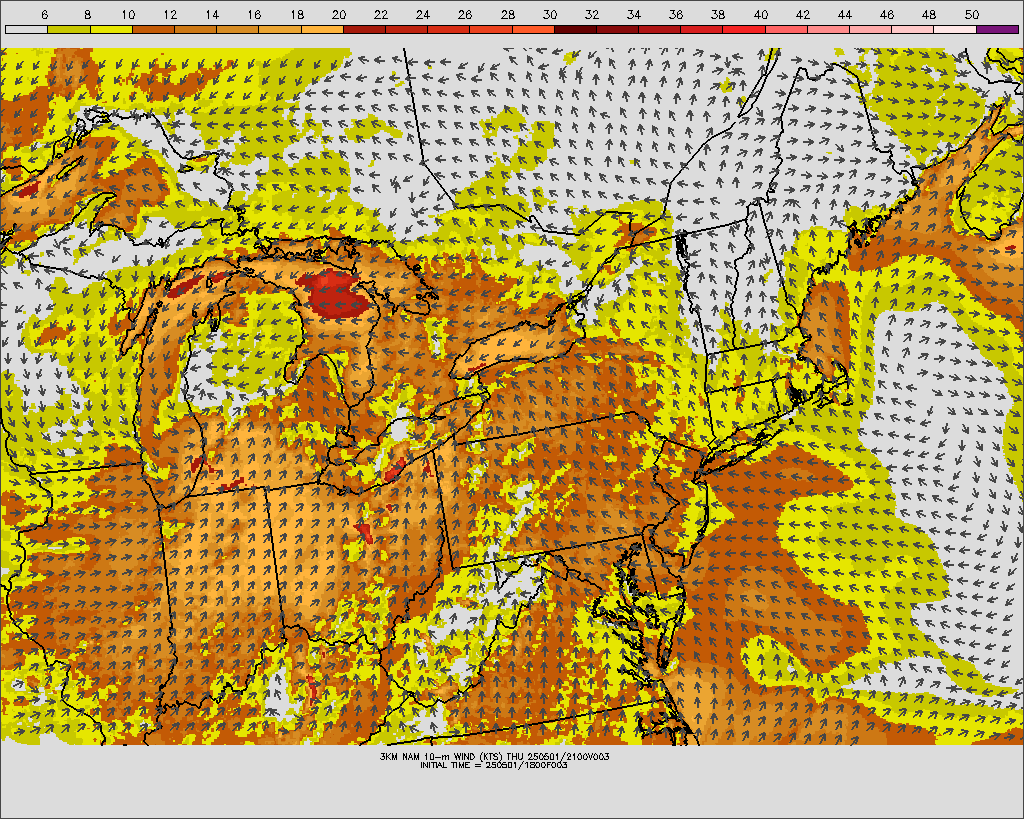Click the legend value 20
Viewport: 1024px width, 819px height.
[338, 14]
